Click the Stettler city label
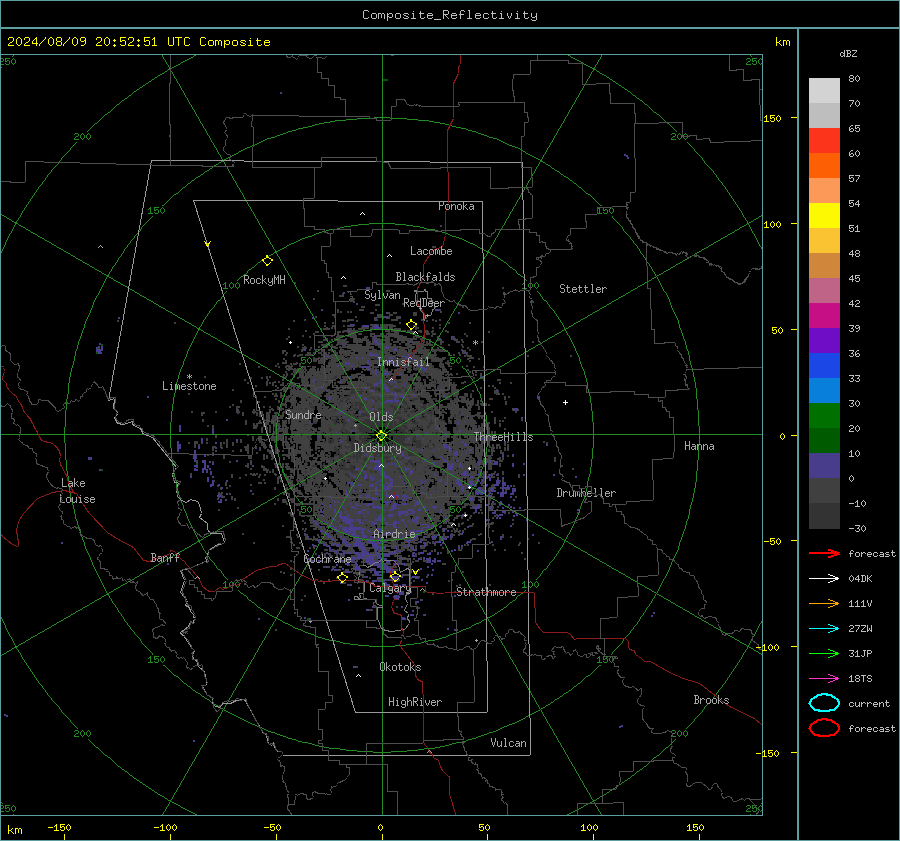Screen dimensions: 900x841 coord(583,289)
